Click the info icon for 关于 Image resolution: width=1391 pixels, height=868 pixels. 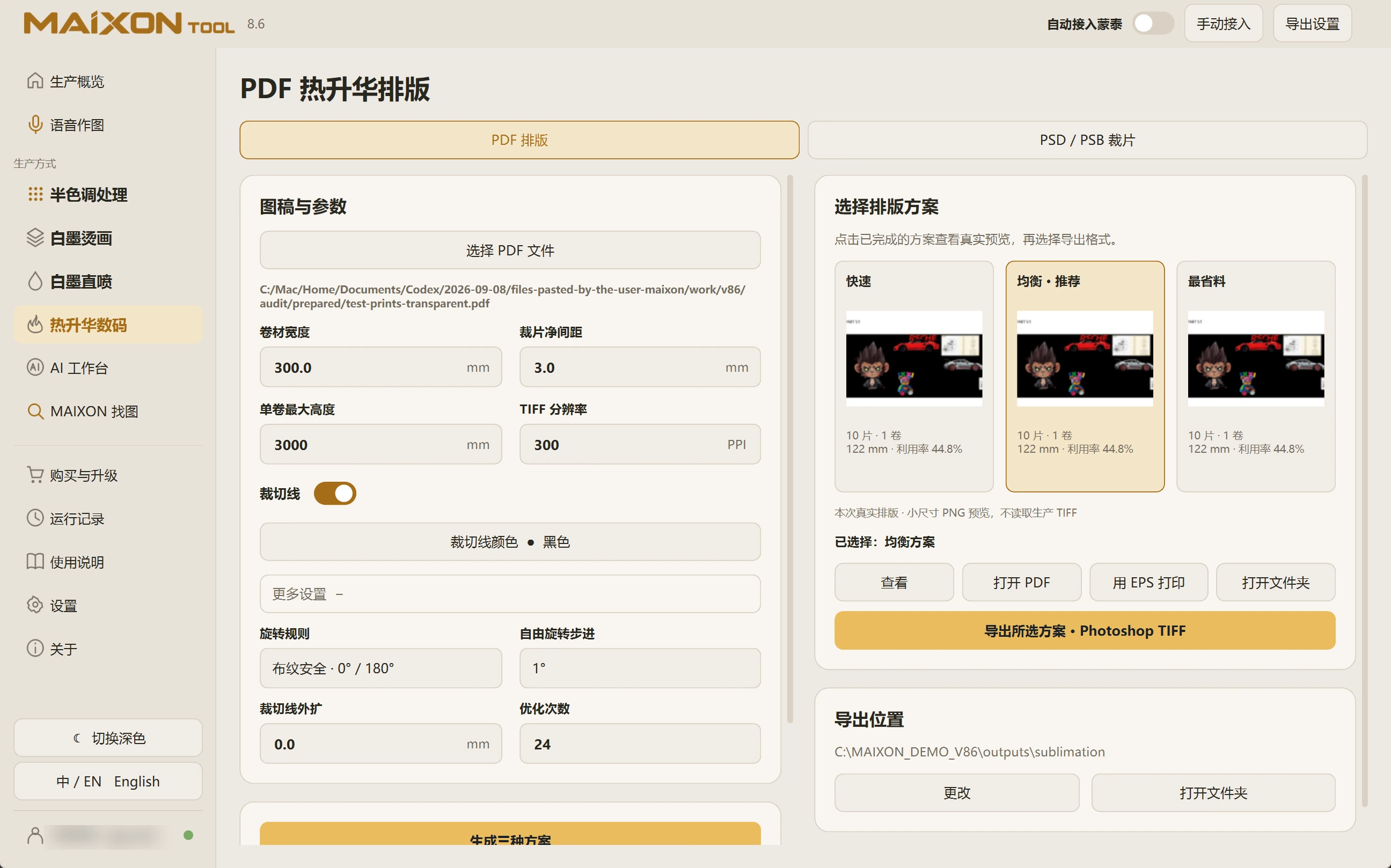point(35,649)
